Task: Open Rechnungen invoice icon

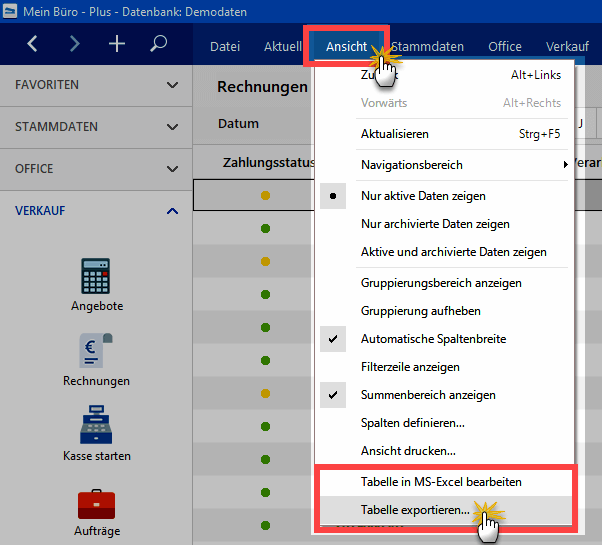Action: [96, 350]
